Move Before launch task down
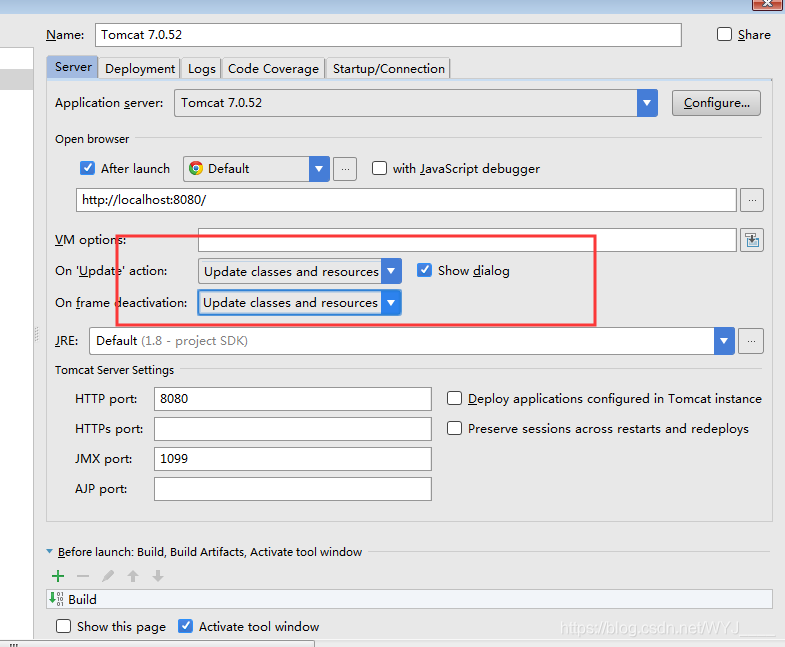The height and width of the screenshot is (647, 785). [158, 576]
